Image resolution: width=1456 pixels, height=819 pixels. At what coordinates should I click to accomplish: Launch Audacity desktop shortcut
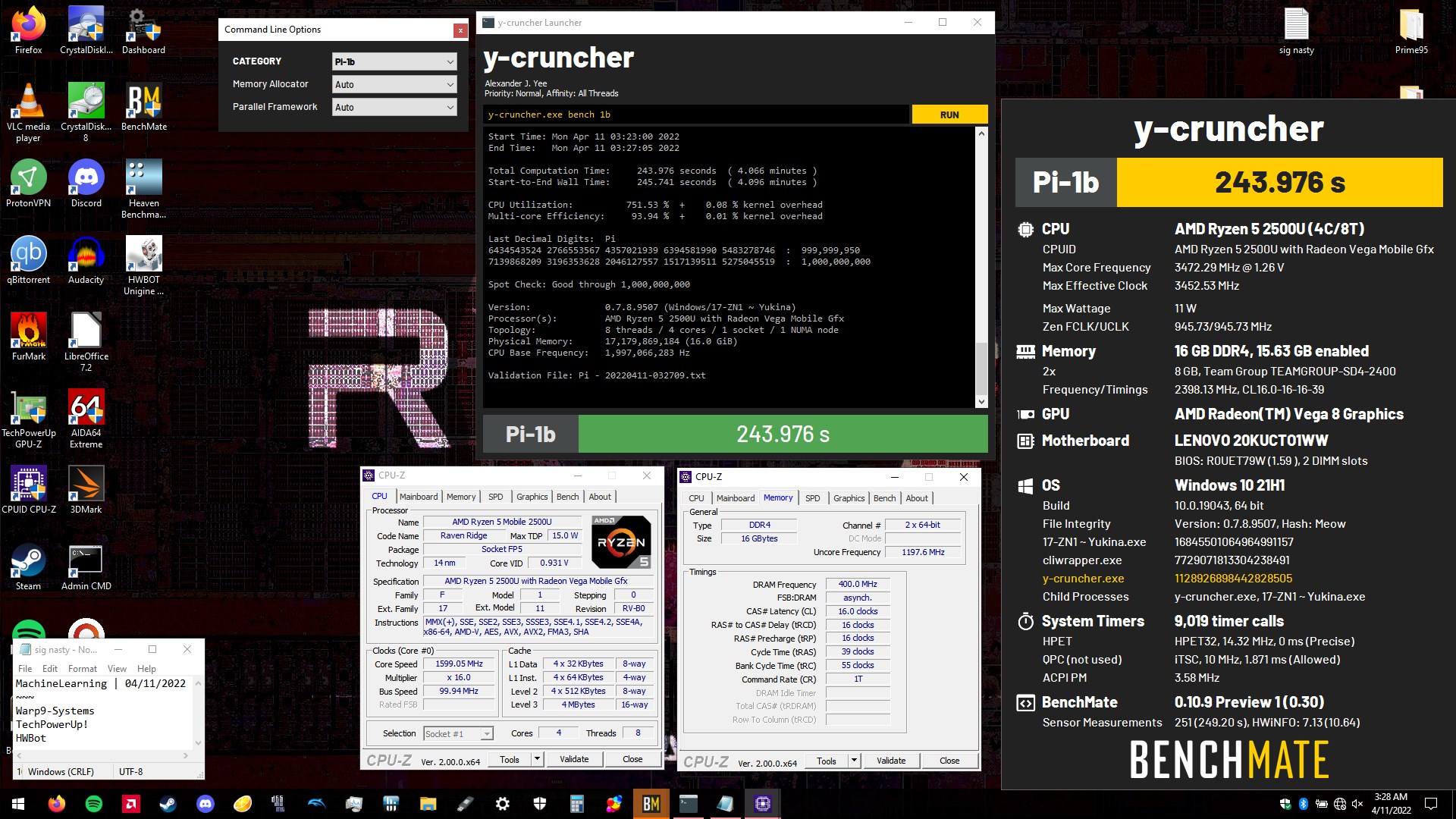pos(86,260)
